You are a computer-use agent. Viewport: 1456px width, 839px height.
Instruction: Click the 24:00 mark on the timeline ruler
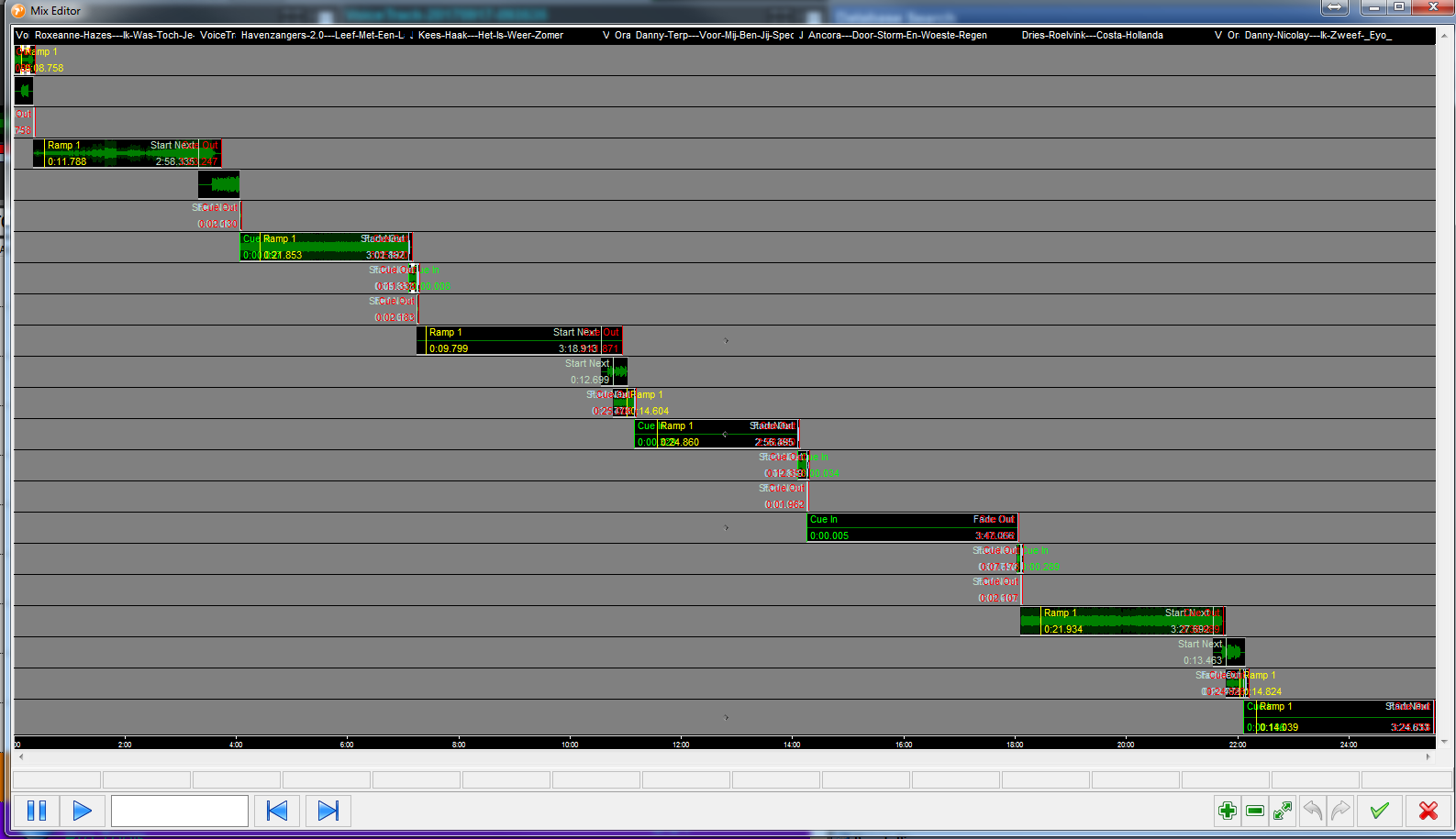point(1349,744)
